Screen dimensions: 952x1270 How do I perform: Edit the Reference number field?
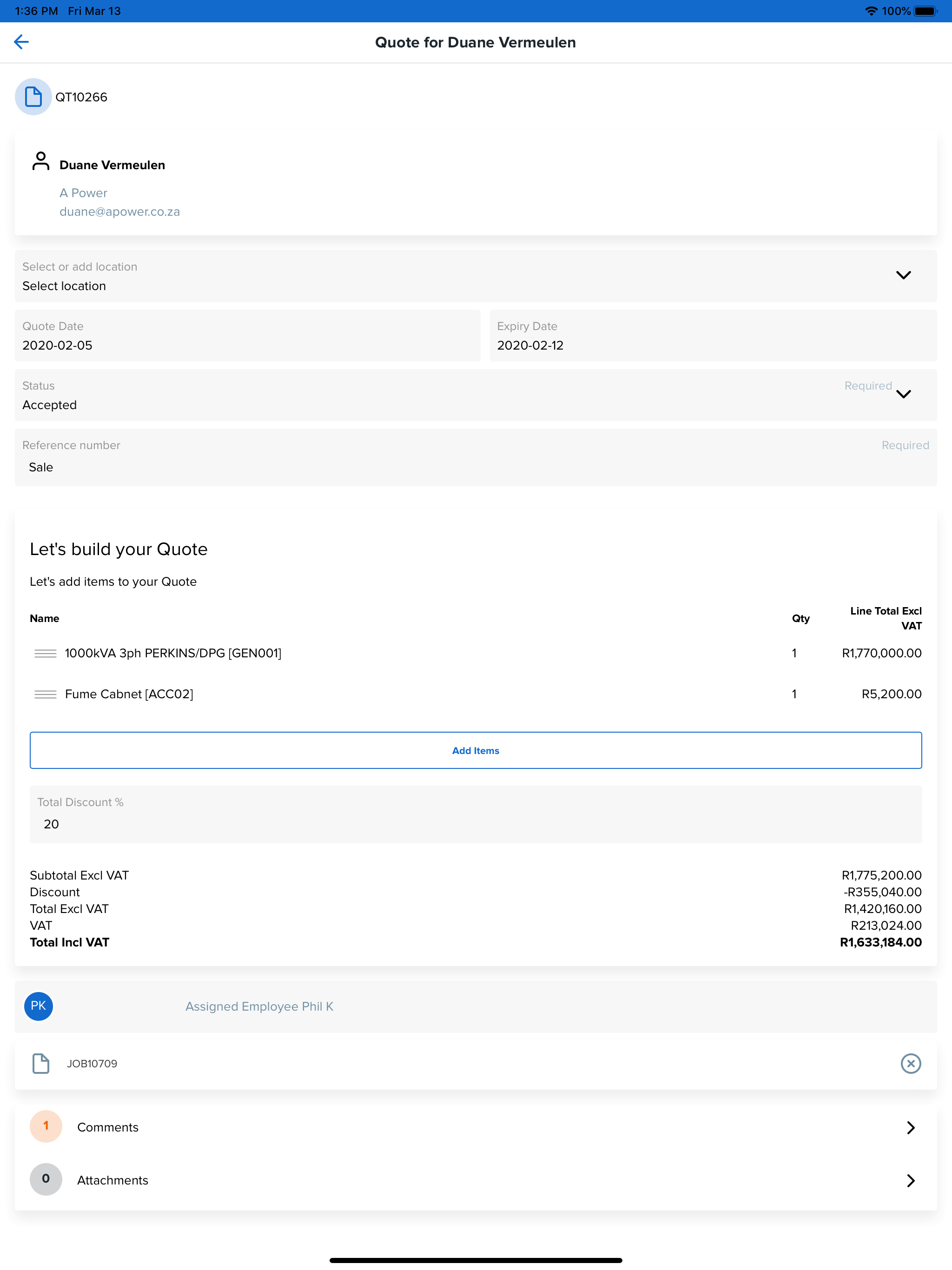tap(476, 457)
